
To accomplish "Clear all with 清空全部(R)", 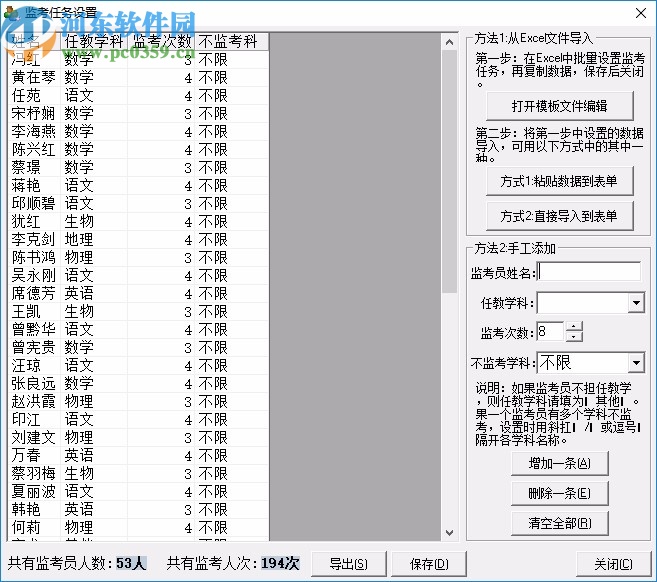I will tap(559, 523).
